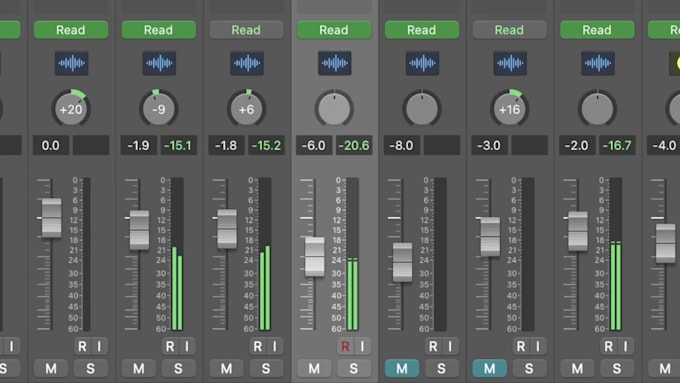
Task: Click the pan knob showing +6
Action: coord(246,108)
